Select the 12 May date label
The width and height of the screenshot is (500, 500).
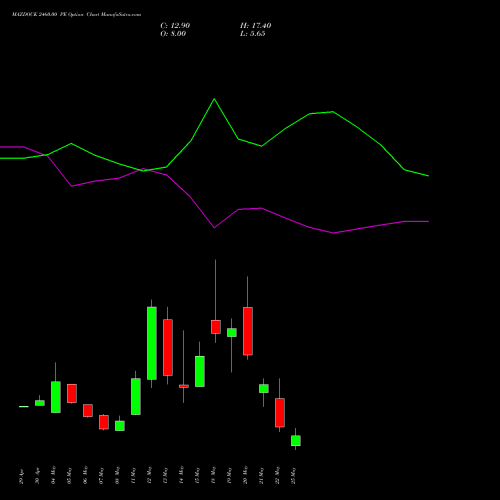(150, 475)
